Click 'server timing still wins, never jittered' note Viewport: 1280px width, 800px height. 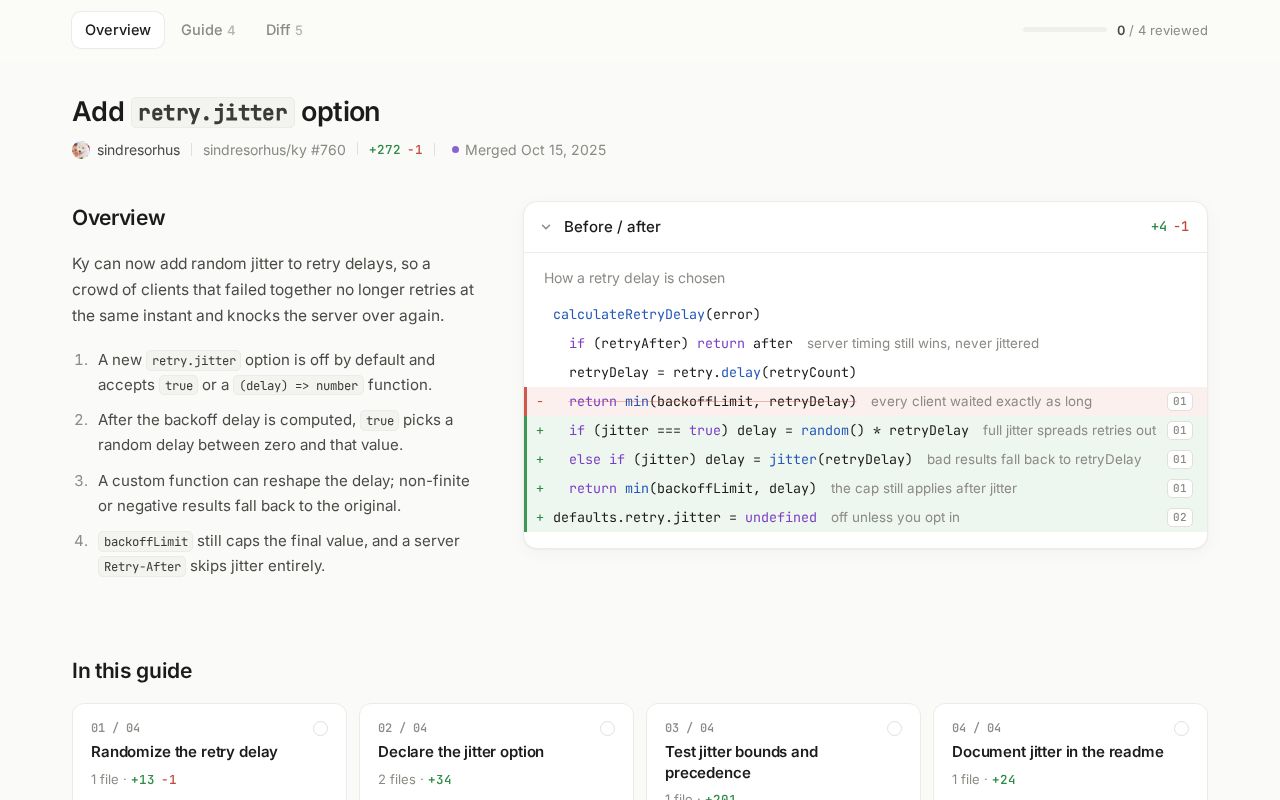(923, 343)
